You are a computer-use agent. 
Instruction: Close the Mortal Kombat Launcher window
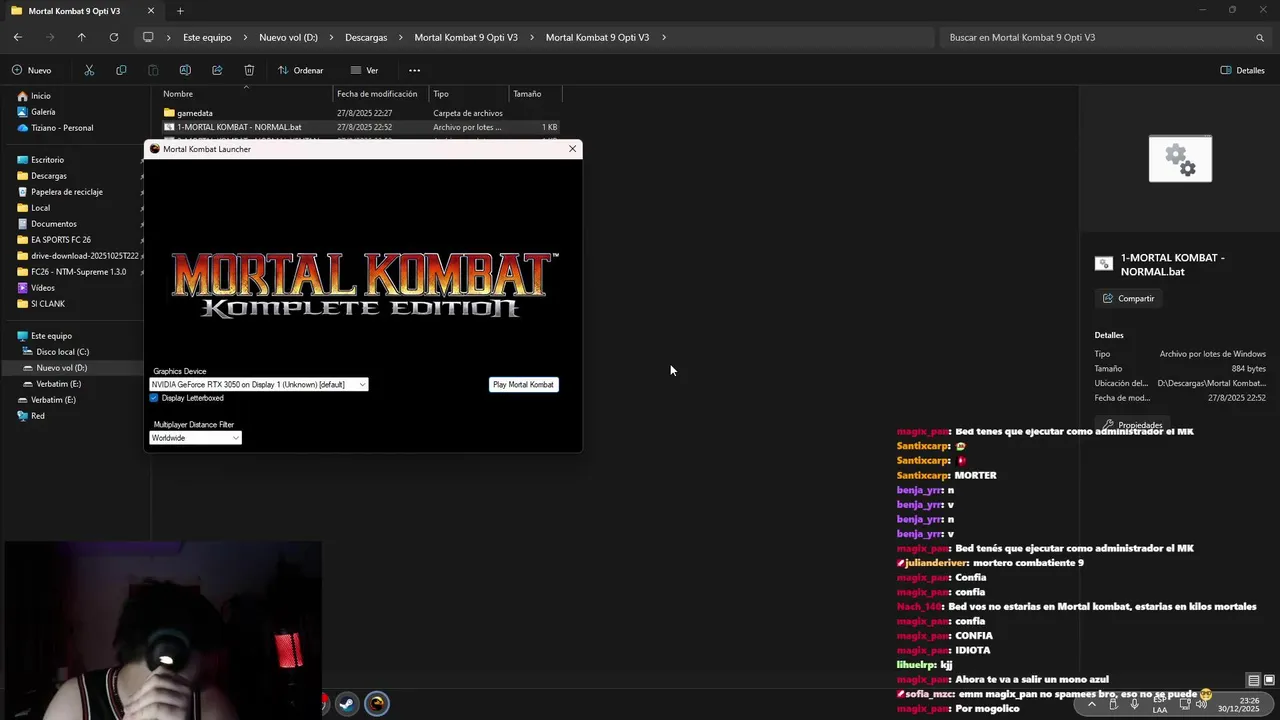pyautogui.click(x=572, y=149)
